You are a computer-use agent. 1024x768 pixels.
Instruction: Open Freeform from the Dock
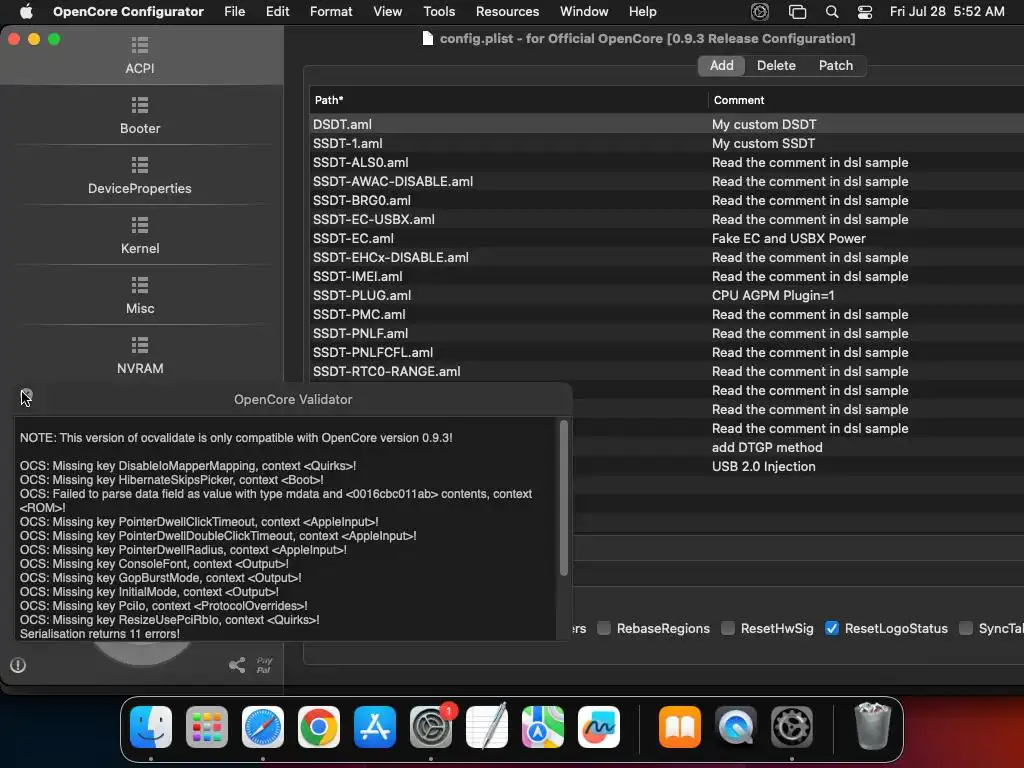coord(599,727)
